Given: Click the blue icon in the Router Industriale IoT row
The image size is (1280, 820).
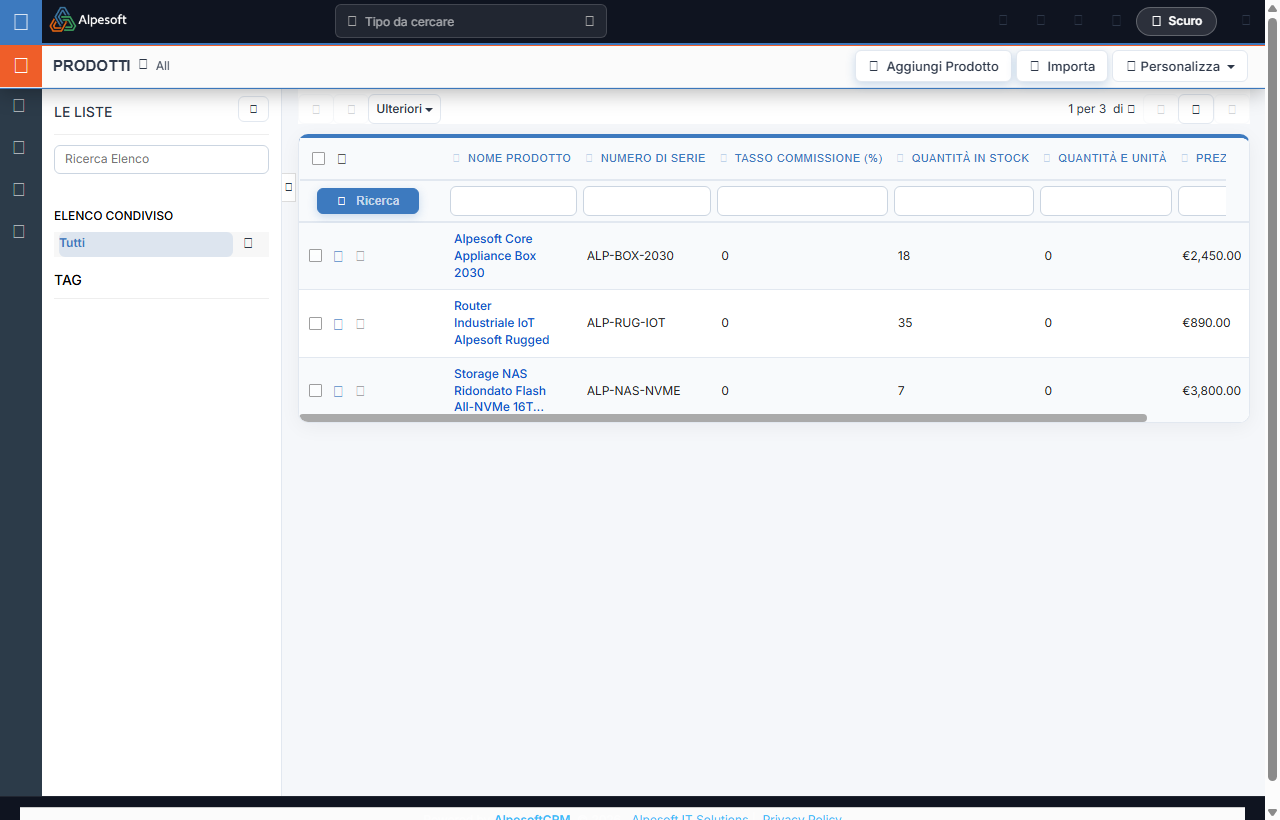Looking at the screenshot, I should pos(338,324).
